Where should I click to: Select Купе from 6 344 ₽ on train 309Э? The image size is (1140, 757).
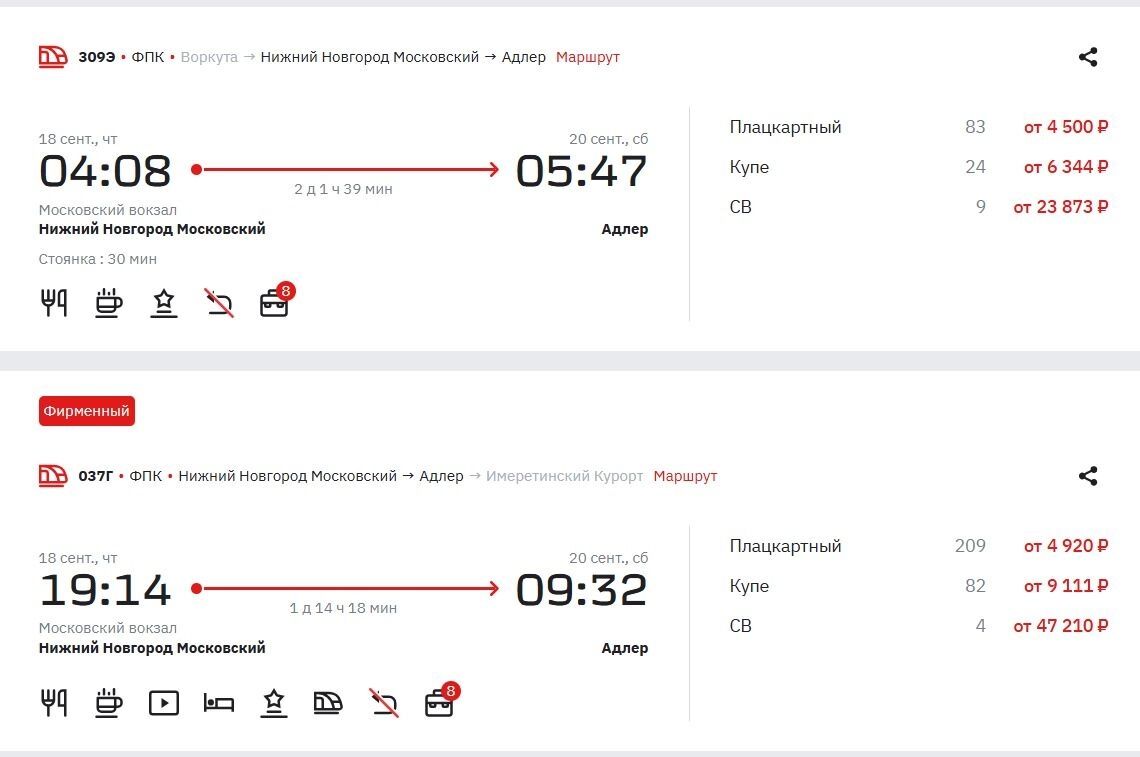click(1065, 167)
